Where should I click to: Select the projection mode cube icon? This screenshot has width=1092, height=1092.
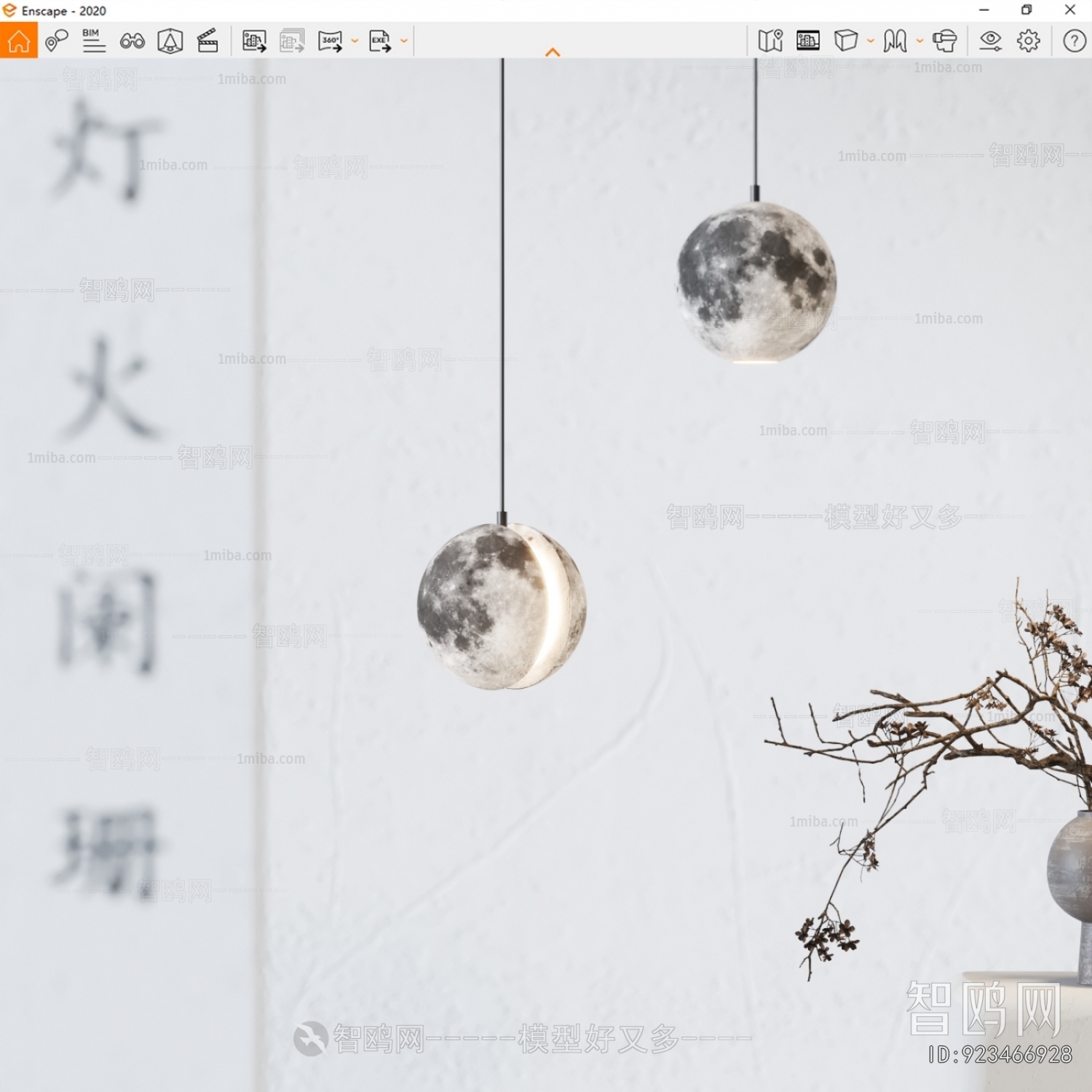coord(846,40)
